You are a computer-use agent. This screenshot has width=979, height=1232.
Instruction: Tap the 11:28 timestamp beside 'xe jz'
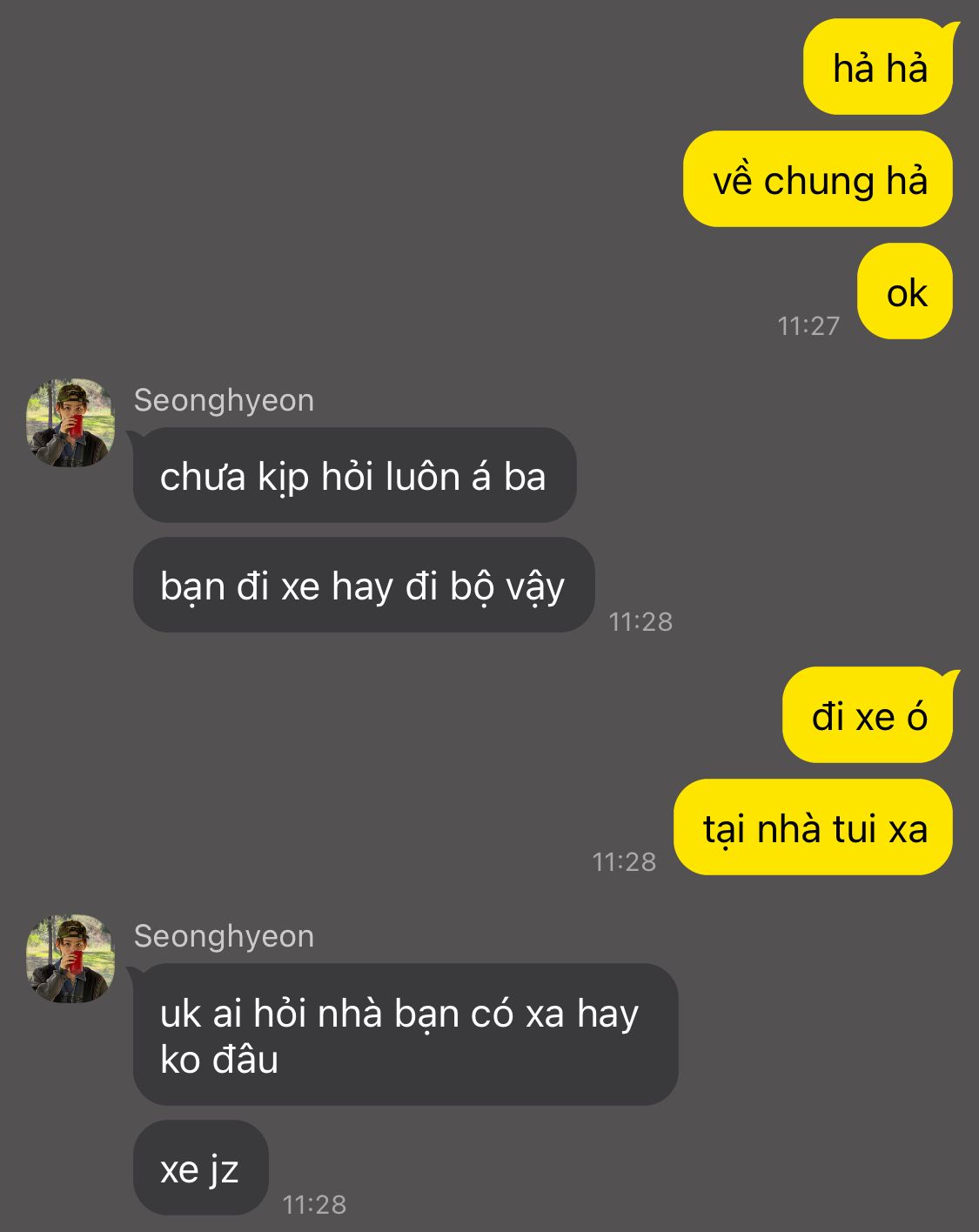314,1205
